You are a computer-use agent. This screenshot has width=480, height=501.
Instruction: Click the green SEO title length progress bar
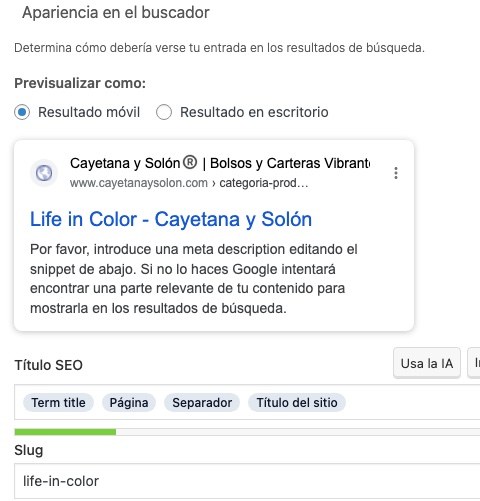point(65,432)
